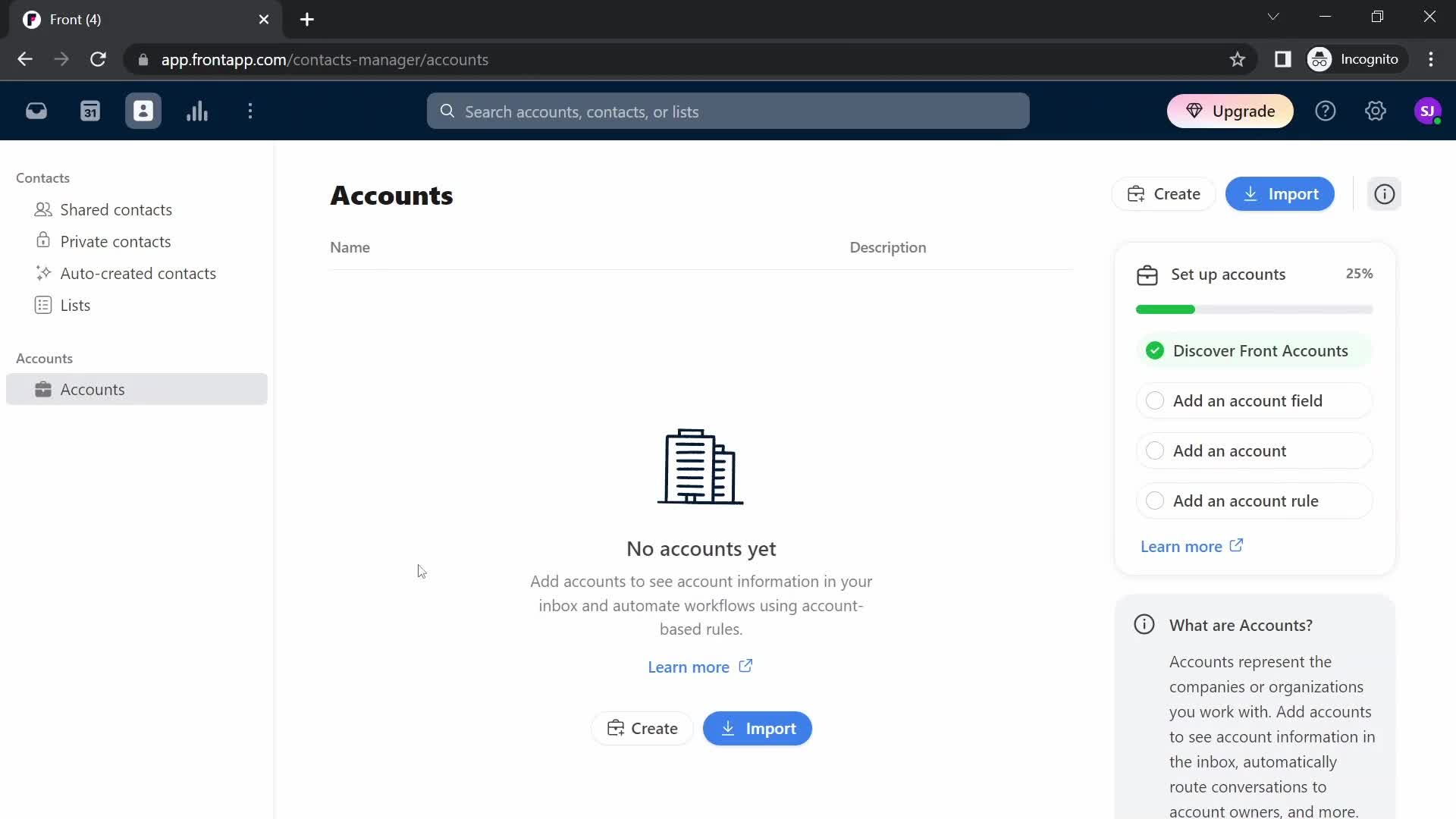The image size is (1456, 819).
Task: Toggle the Add an account checkbox
Action: point(1154,450)
